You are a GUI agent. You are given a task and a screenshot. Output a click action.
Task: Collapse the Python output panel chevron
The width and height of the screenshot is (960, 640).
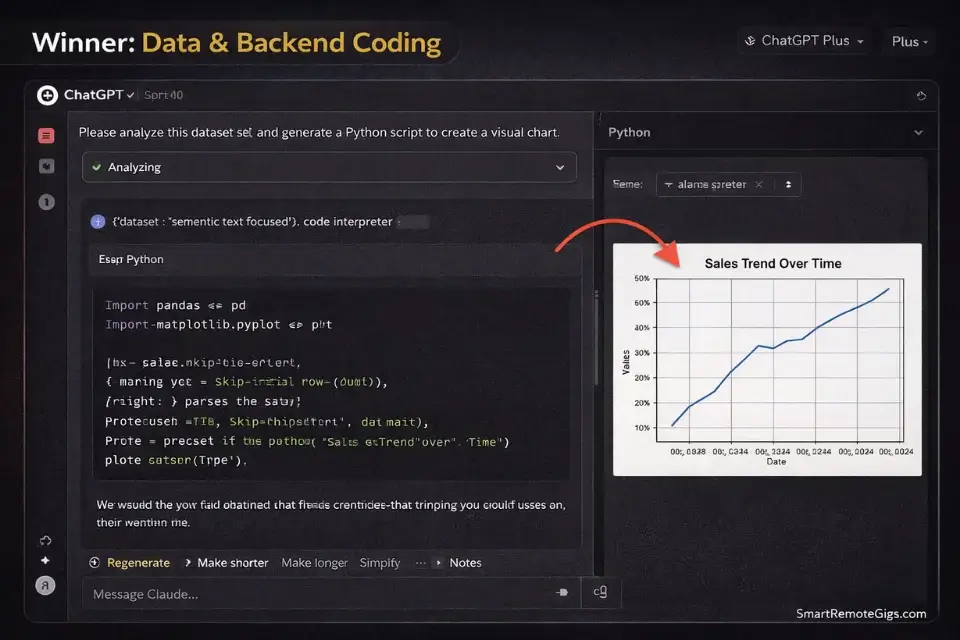click(x=918, y=132)
